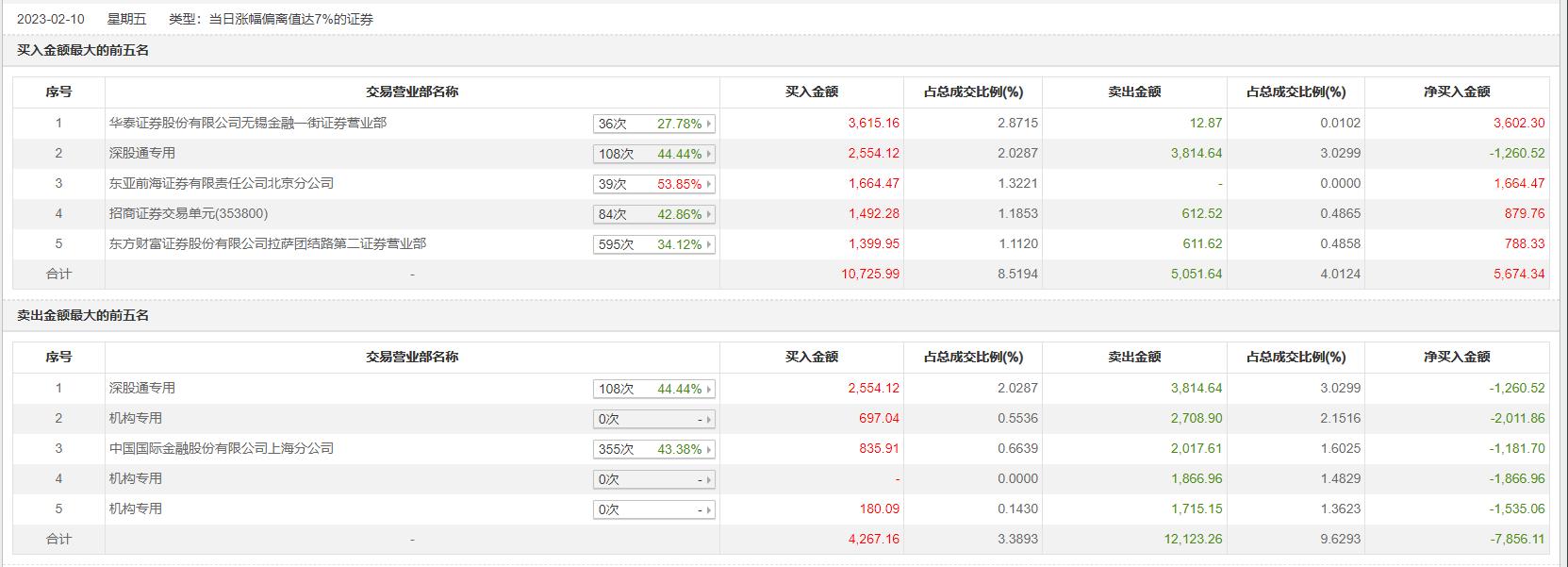Screen dimensions: 1568x567
Task: Expand the 355次 43.38% dropdown for 中国国际金融
Action: [x=653, y=449]
